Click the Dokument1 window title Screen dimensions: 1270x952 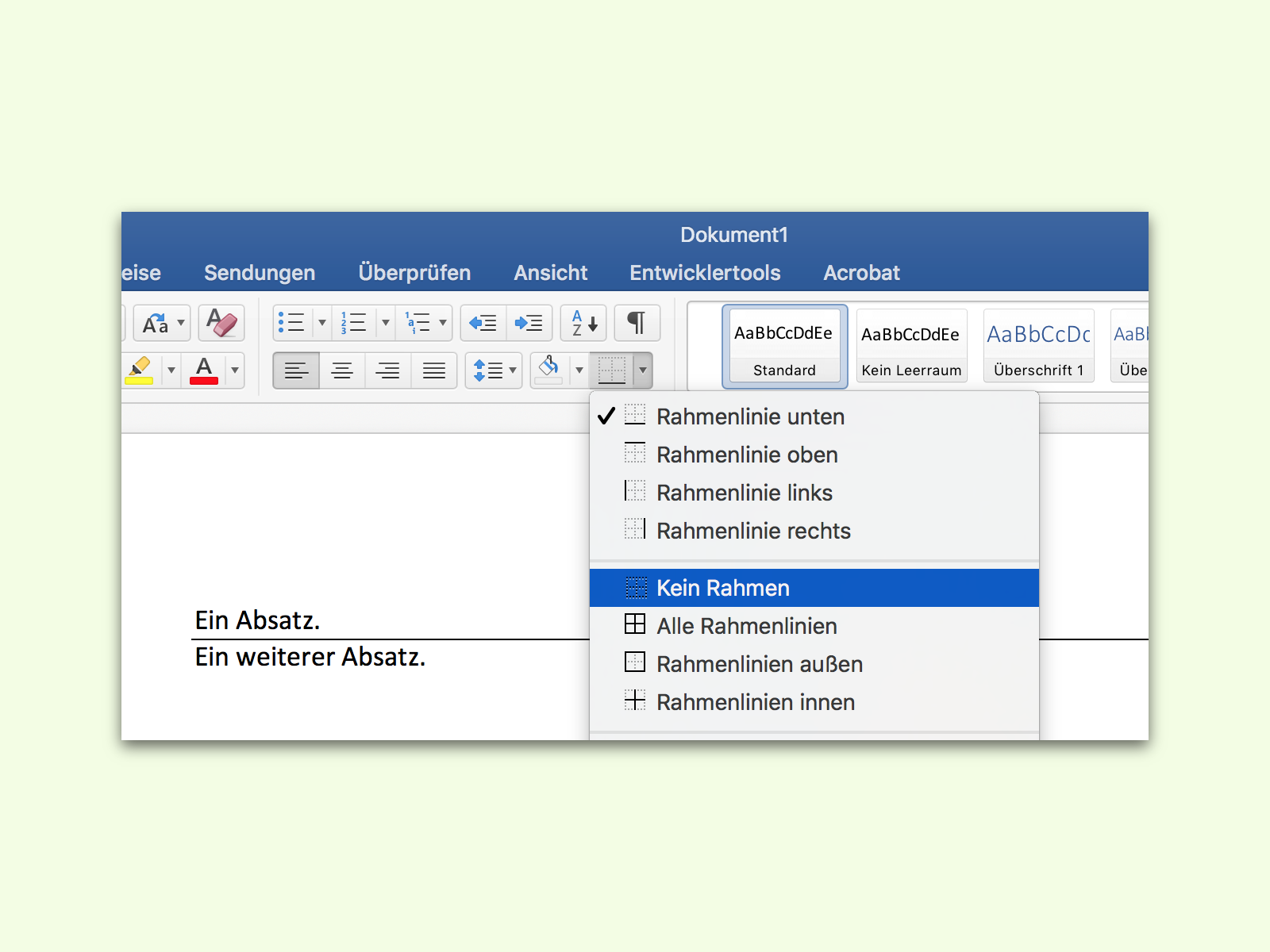click(x=733, y=235)
